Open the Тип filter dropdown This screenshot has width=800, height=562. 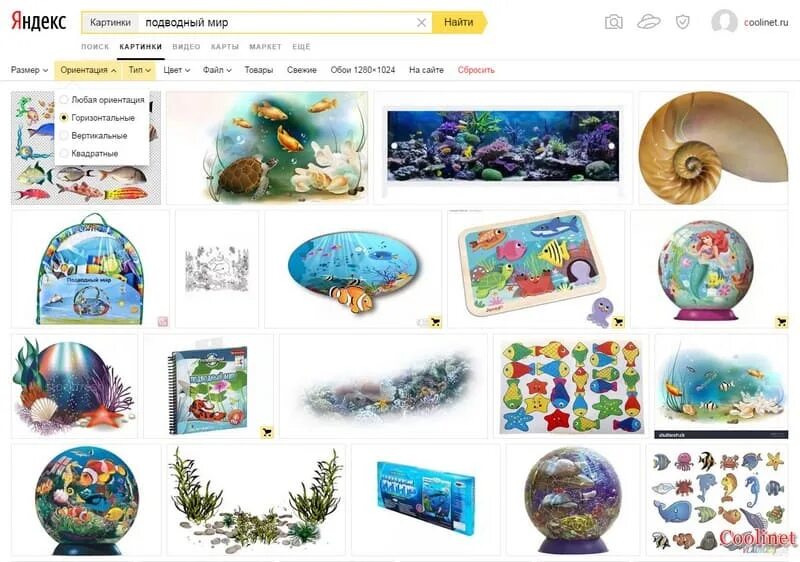pyautogui.click(x=139, y=70)
